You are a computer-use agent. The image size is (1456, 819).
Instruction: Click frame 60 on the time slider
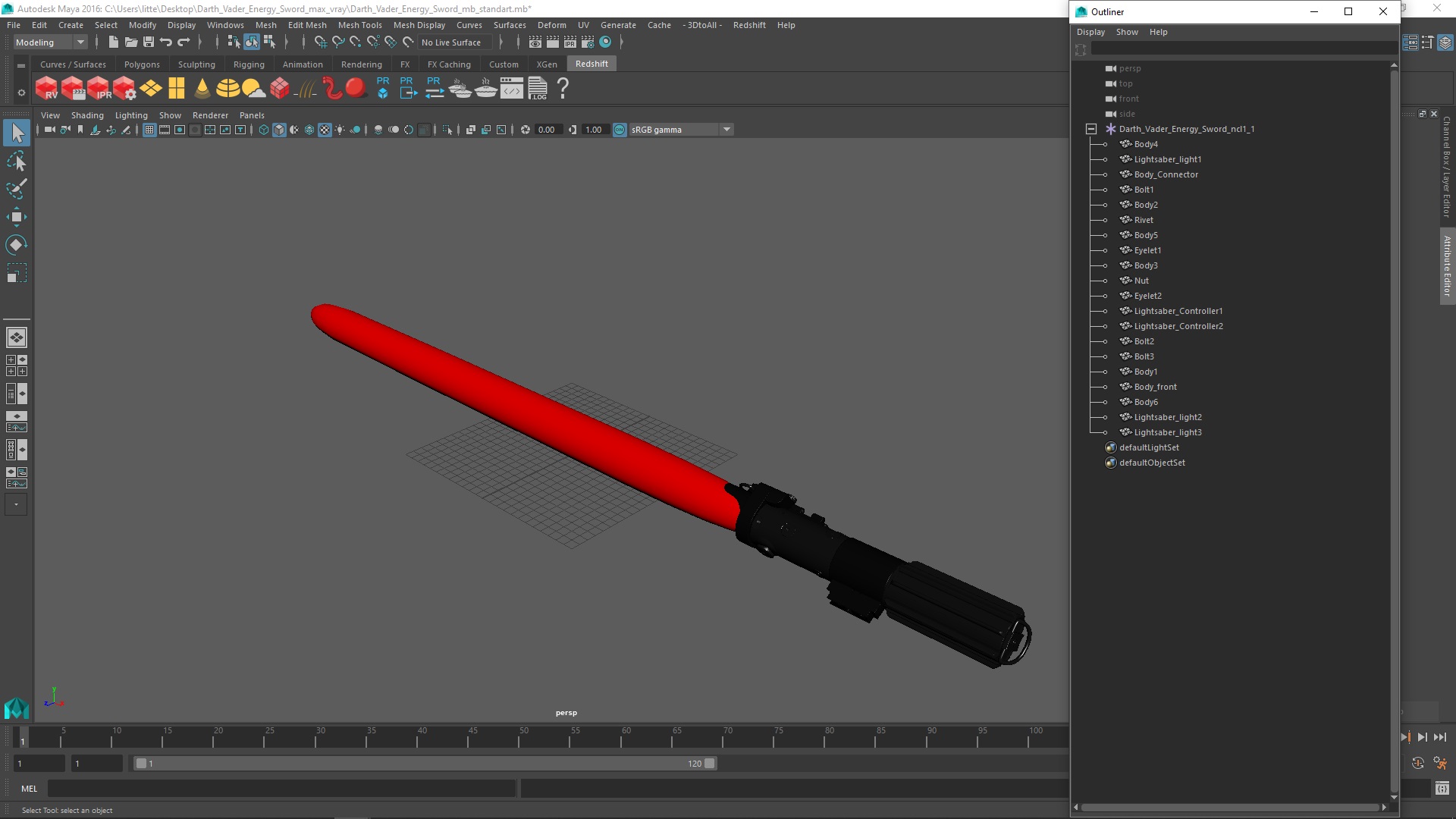pyautogui.click(x=626, y=736)
